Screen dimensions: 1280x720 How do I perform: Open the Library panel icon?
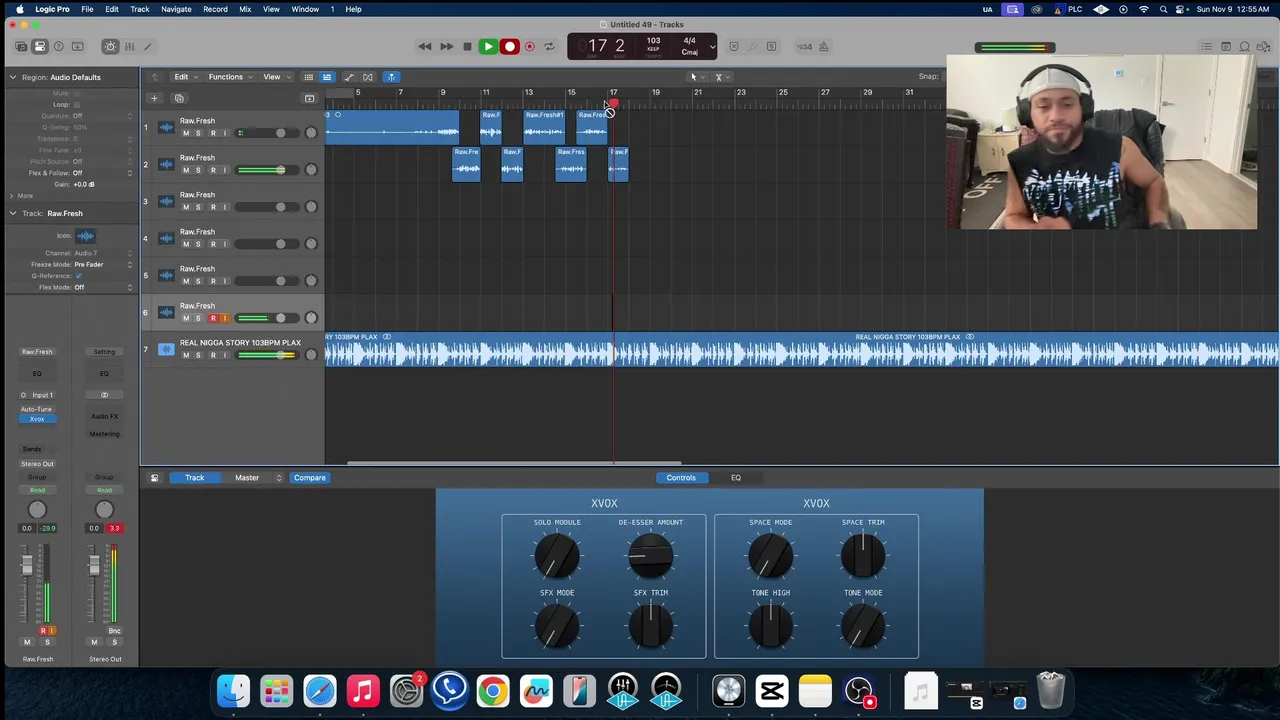[x=21, y=46]
